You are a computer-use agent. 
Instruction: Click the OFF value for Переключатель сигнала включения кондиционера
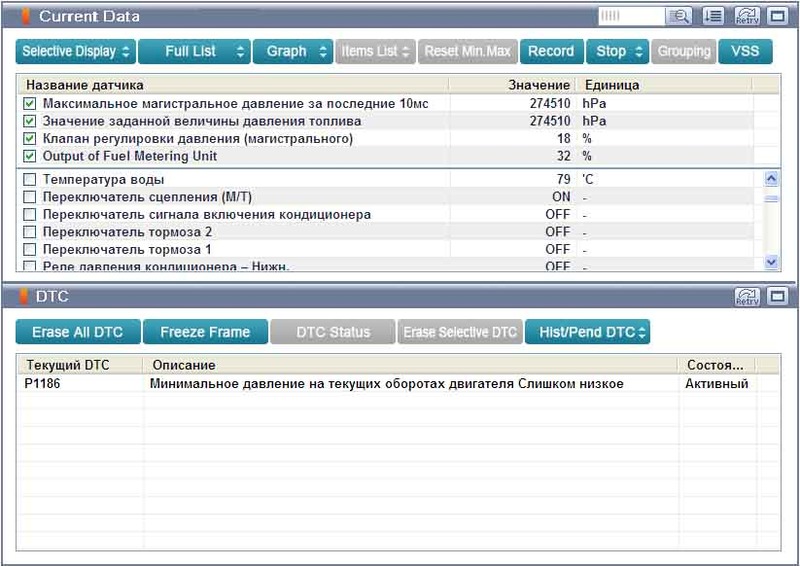(558, 214)
